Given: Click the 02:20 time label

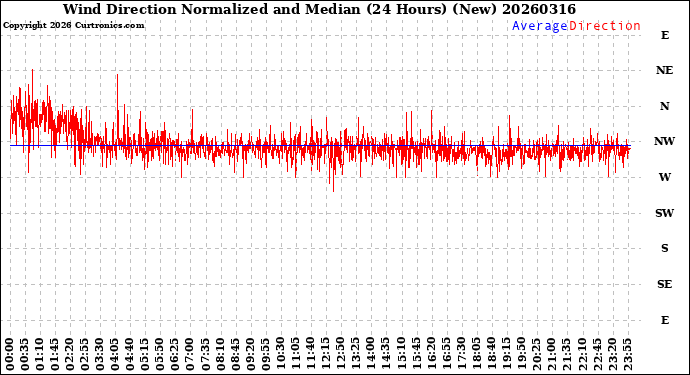Looking at the screenshot, I should [70, 354].
